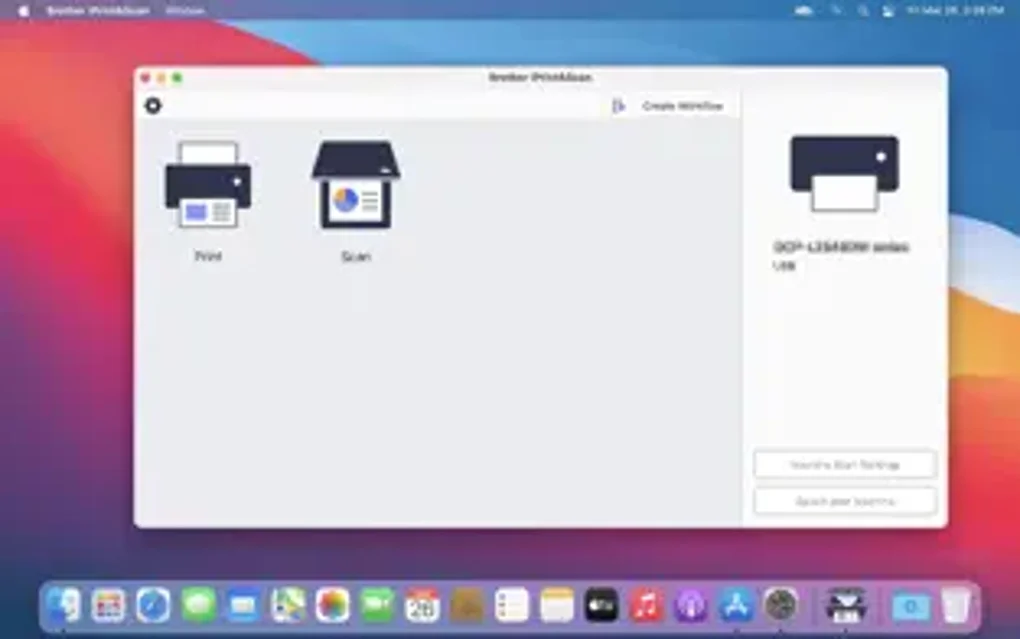
Task: Click the selected machine printer image
Action: click(x=844, y=173)
